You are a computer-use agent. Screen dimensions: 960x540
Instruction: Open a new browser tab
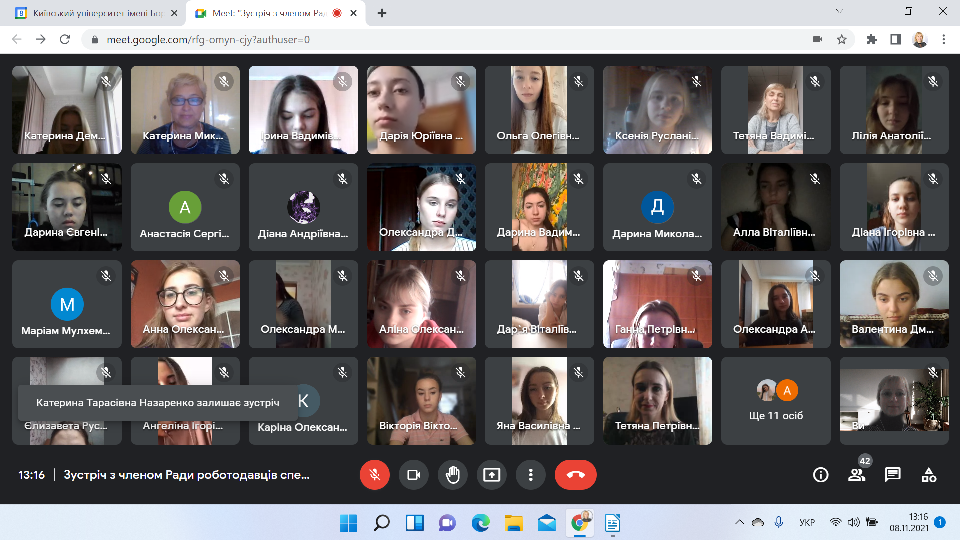pyautogui.click(x=382, y=13)
